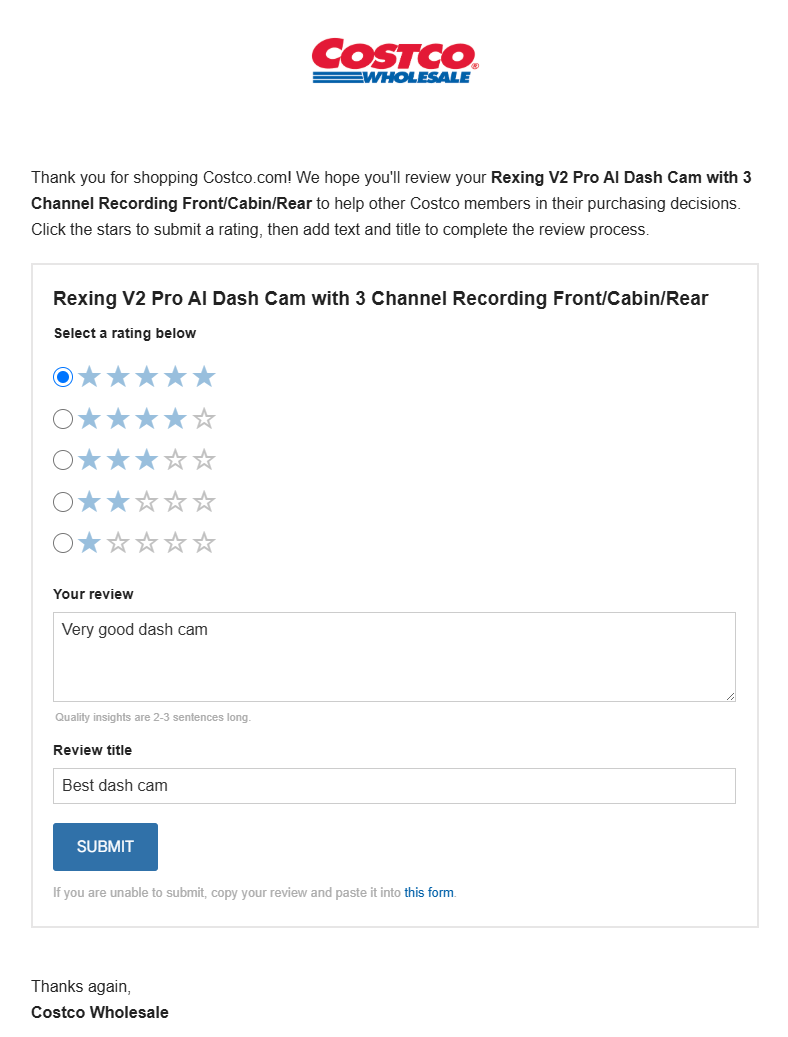Select the three-star rating radio button
This screenshot has width=788, height=1037.
(x=63, y=460)
